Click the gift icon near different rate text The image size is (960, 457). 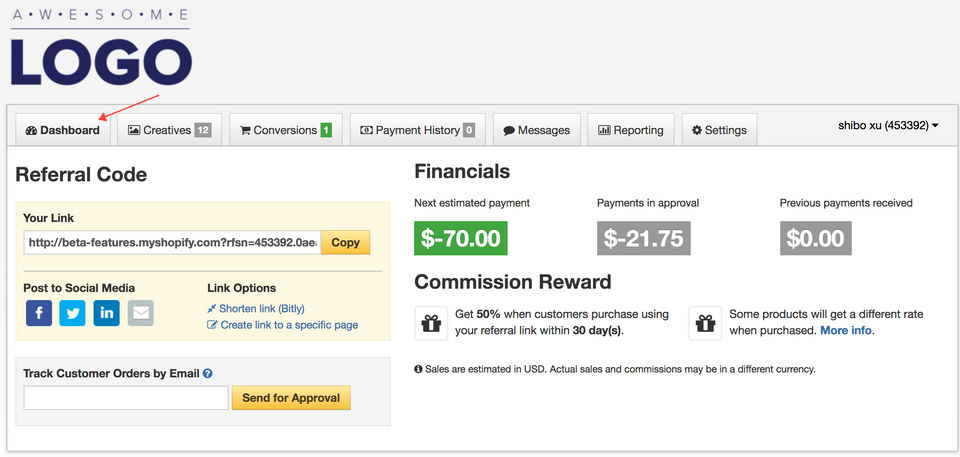pyautogui.click(x=705, y=323)
